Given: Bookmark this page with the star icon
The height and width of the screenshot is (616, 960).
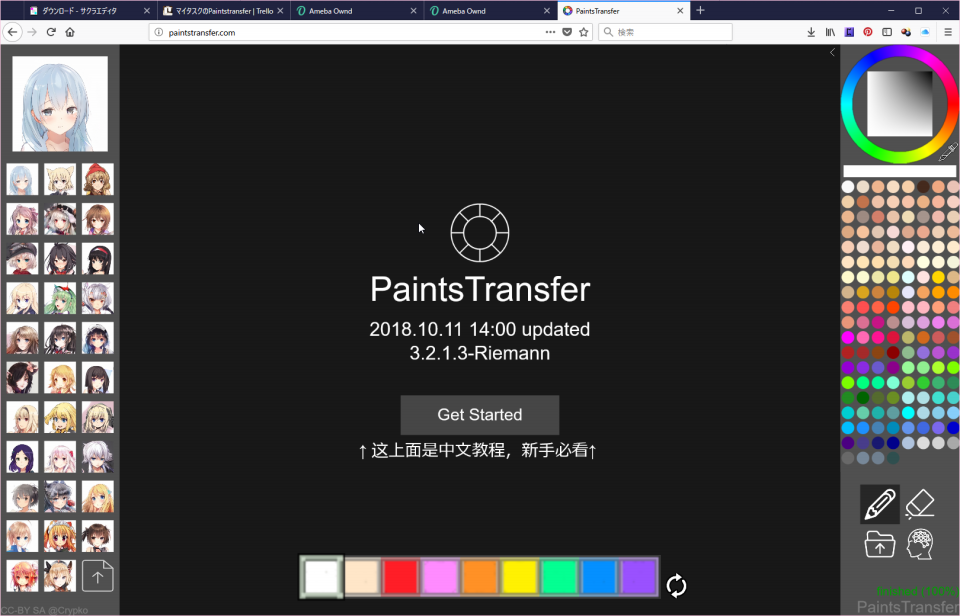Looking at the screenshot, I should (584, 32).
